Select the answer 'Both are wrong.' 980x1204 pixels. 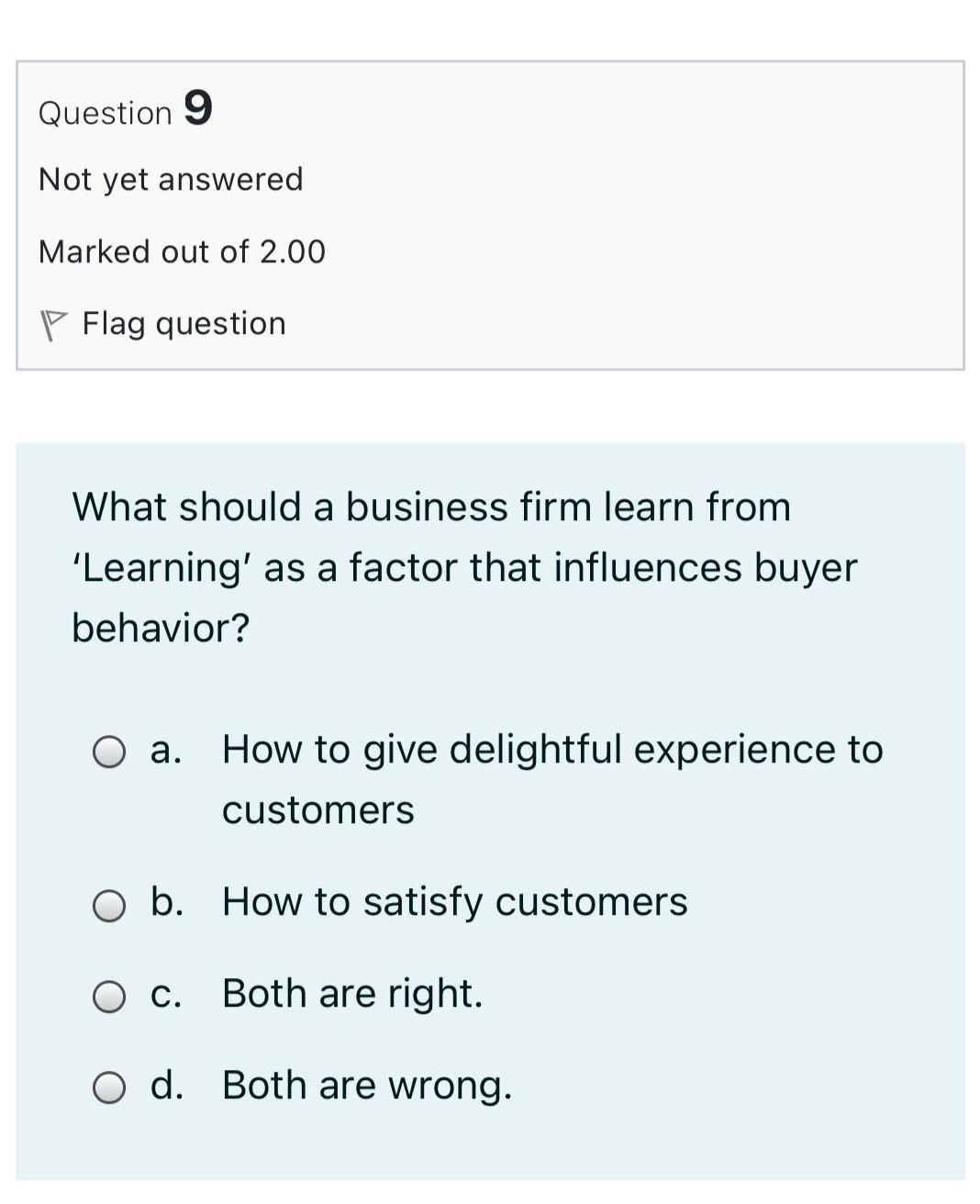pyautogui.click(x=367, y=1087)
